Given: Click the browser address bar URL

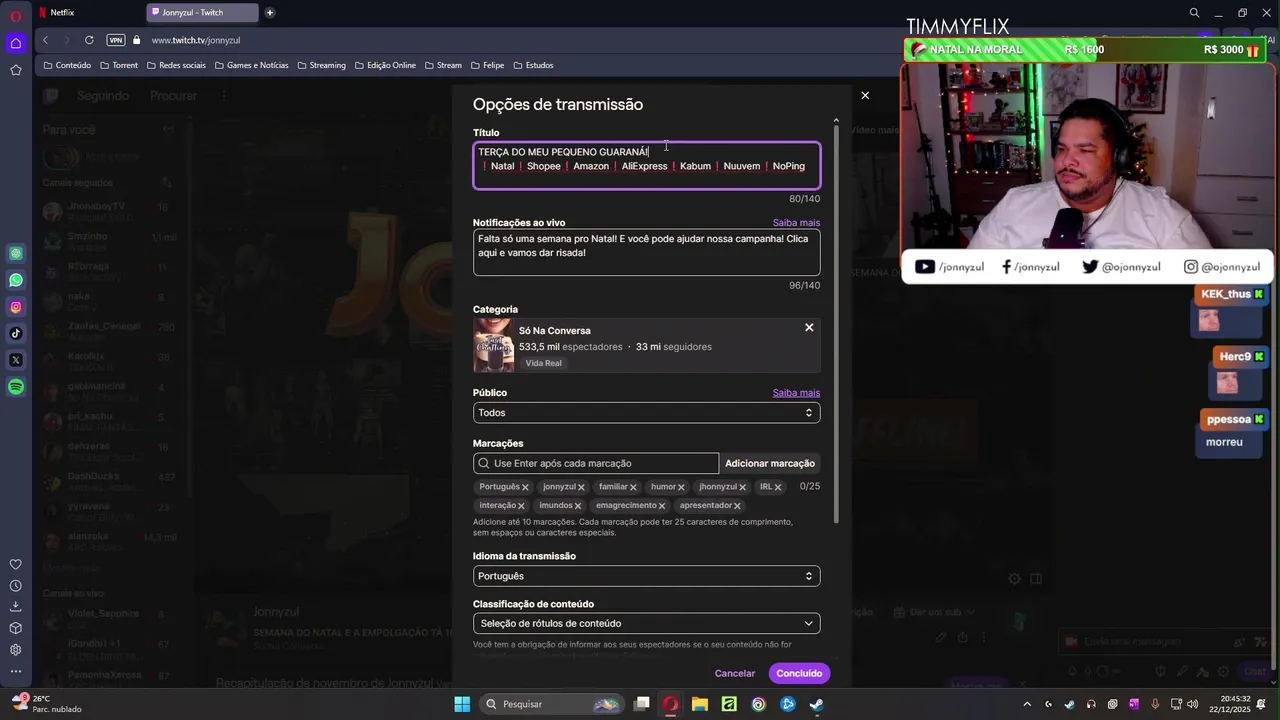Looking at the screenshot, I should tap(196, 40).
